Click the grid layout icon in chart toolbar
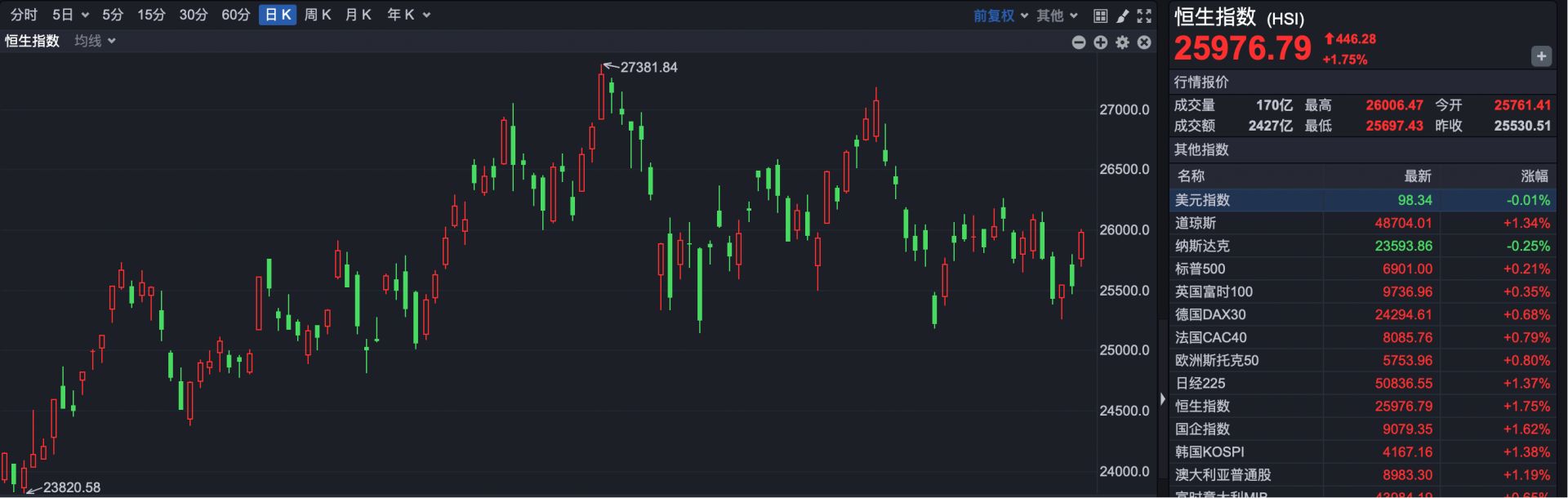 [x=1100, y=16]
